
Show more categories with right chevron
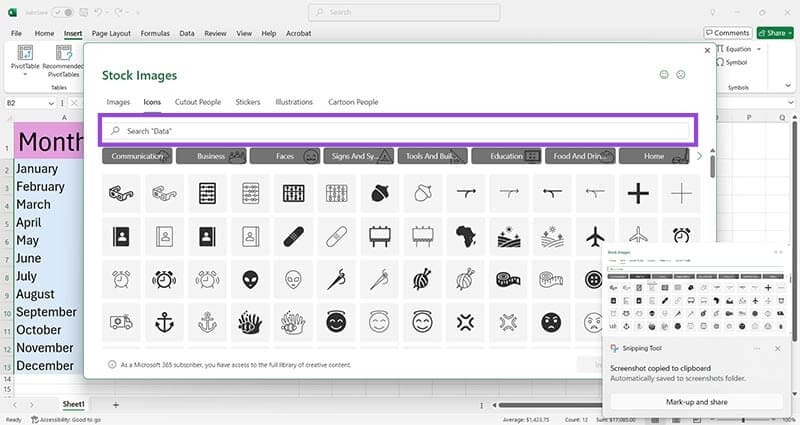pos(699,156)
